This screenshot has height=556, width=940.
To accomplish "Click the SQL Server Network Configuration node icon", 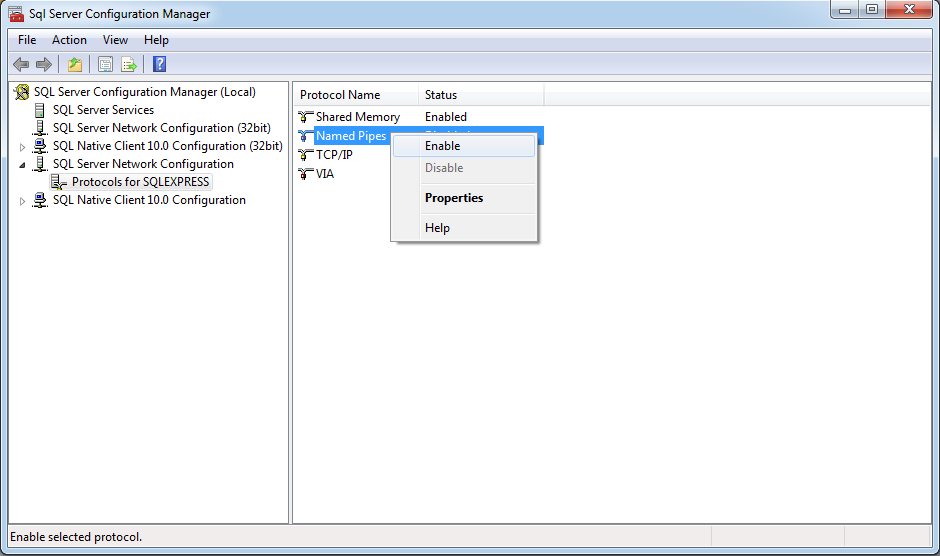I will pos(40,164).
